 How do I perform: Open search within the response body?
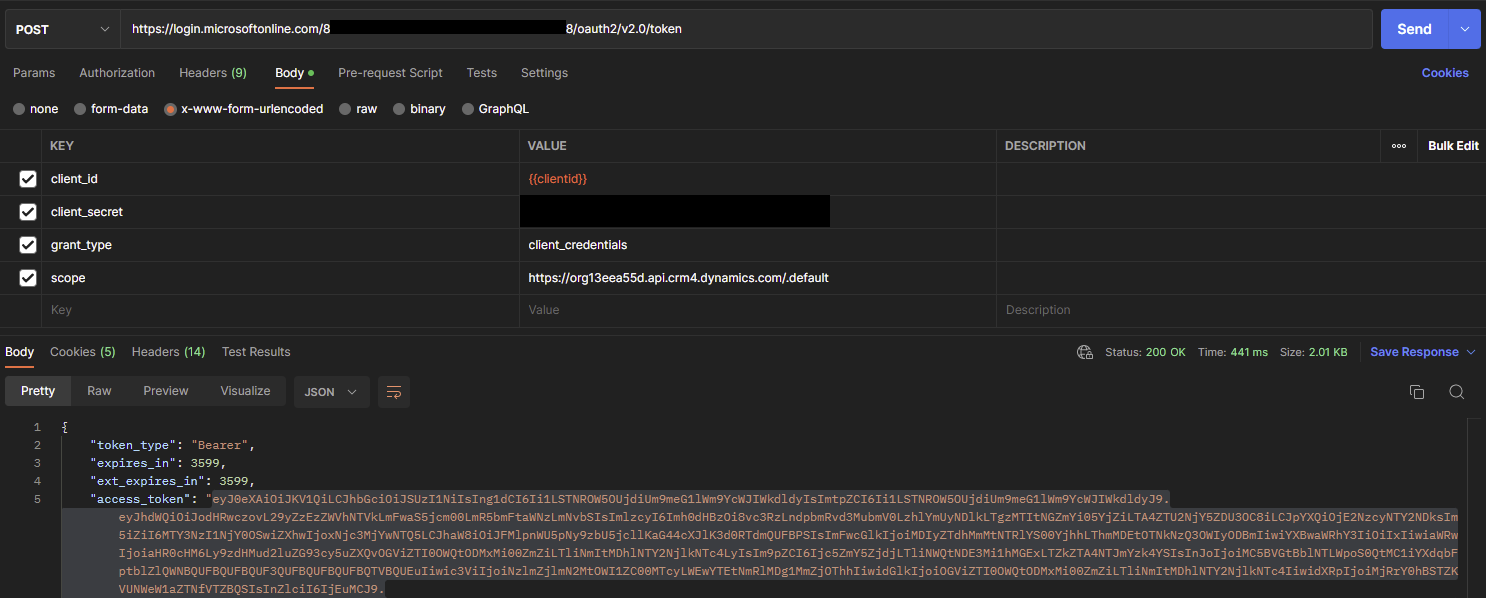click(x=1456, y=392)
